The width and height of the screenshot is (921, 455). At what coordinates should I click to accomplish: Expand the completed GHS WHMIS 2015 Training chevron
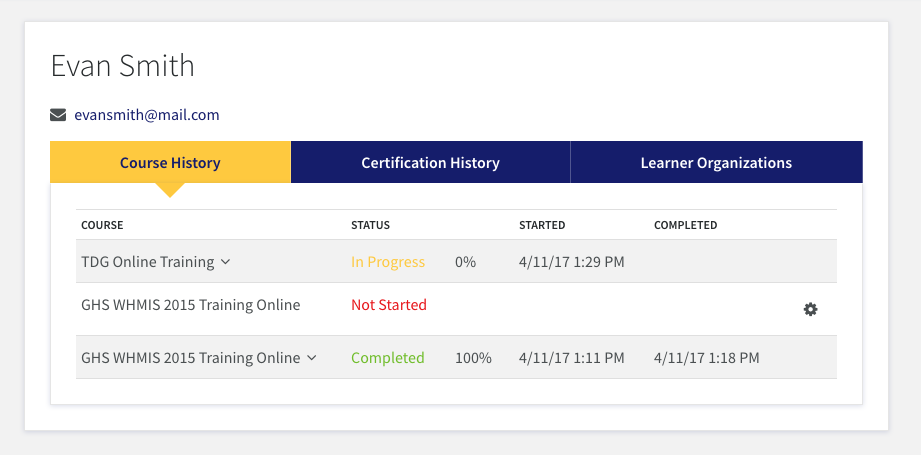(x=312, y=358)
